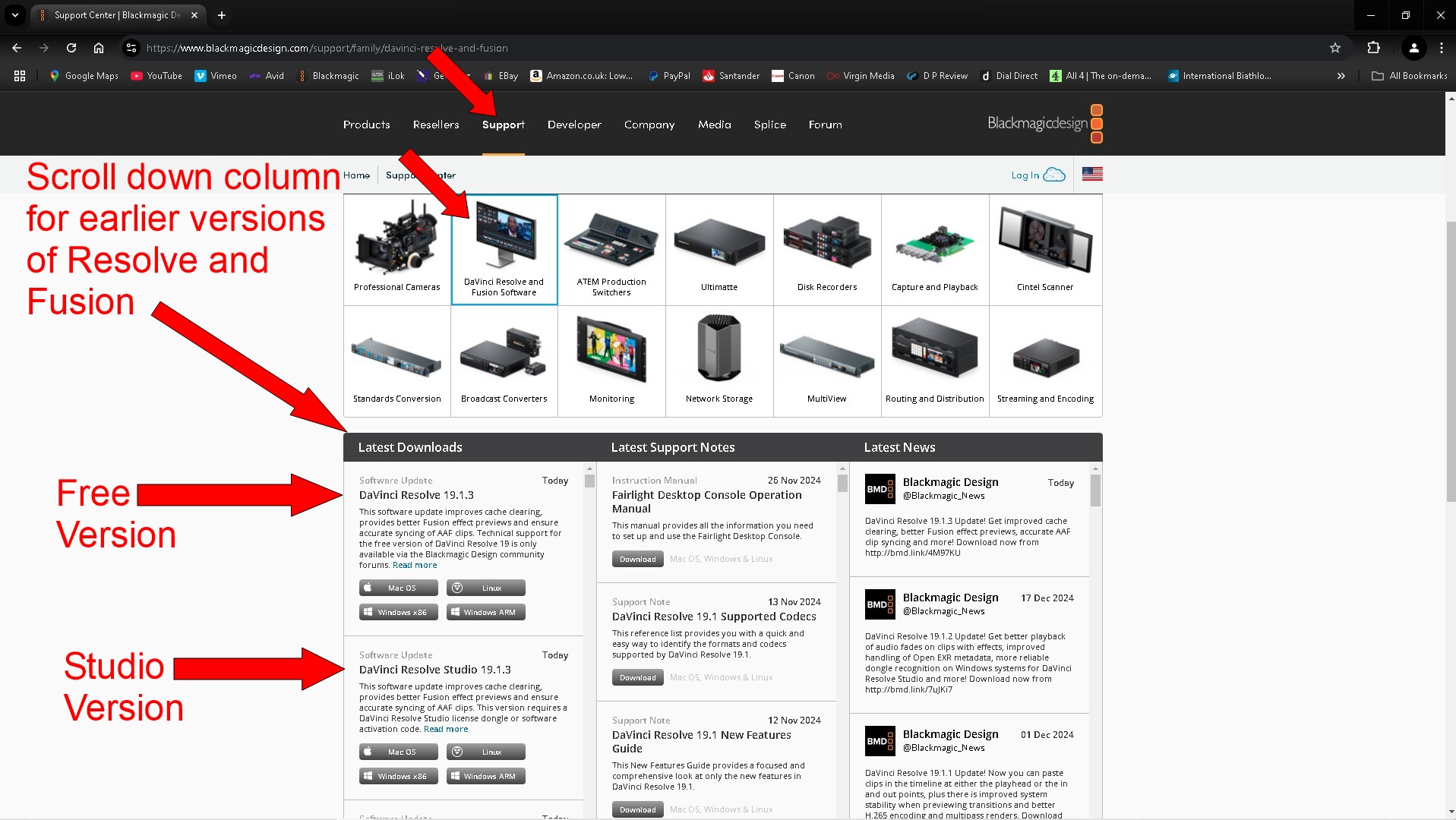1456x820 pixels.
Task: Open the apps grid in bookmarks bar
Action: click(x=20, y=76)
